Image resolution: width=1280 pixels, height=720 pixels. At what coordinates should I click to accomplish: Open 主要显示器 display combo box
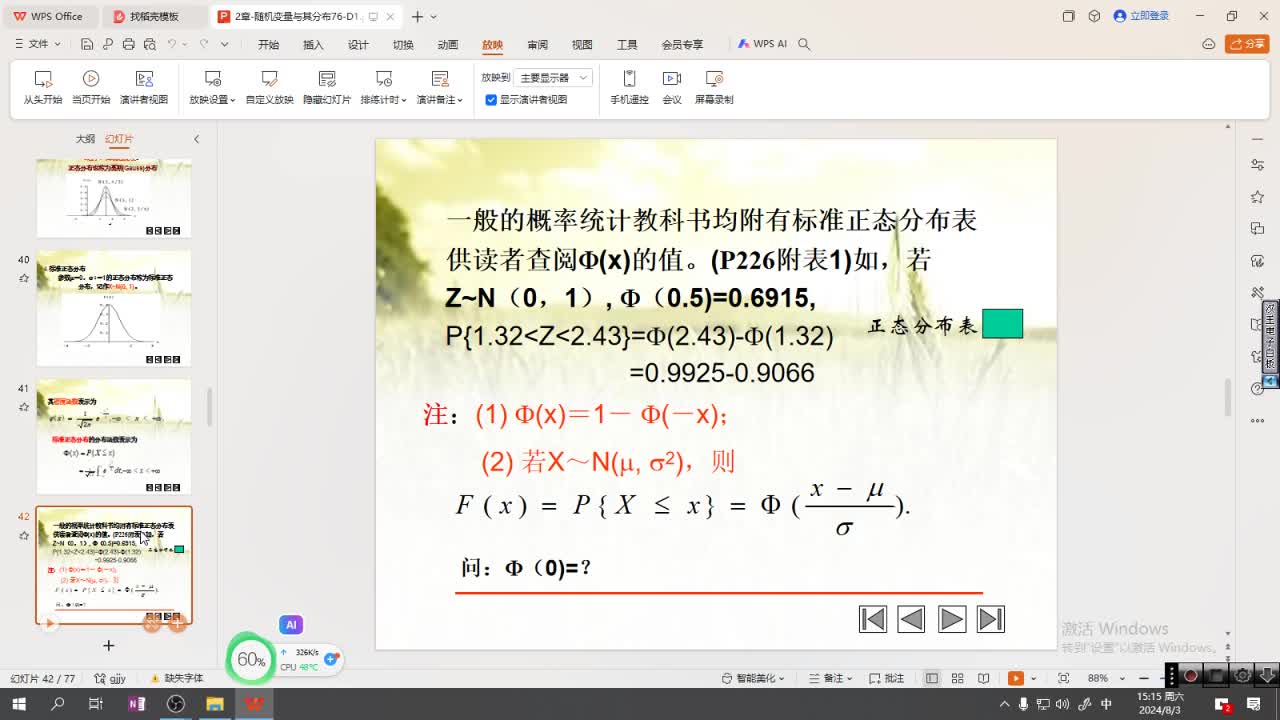pyautogui.click(x=554, y=78)
